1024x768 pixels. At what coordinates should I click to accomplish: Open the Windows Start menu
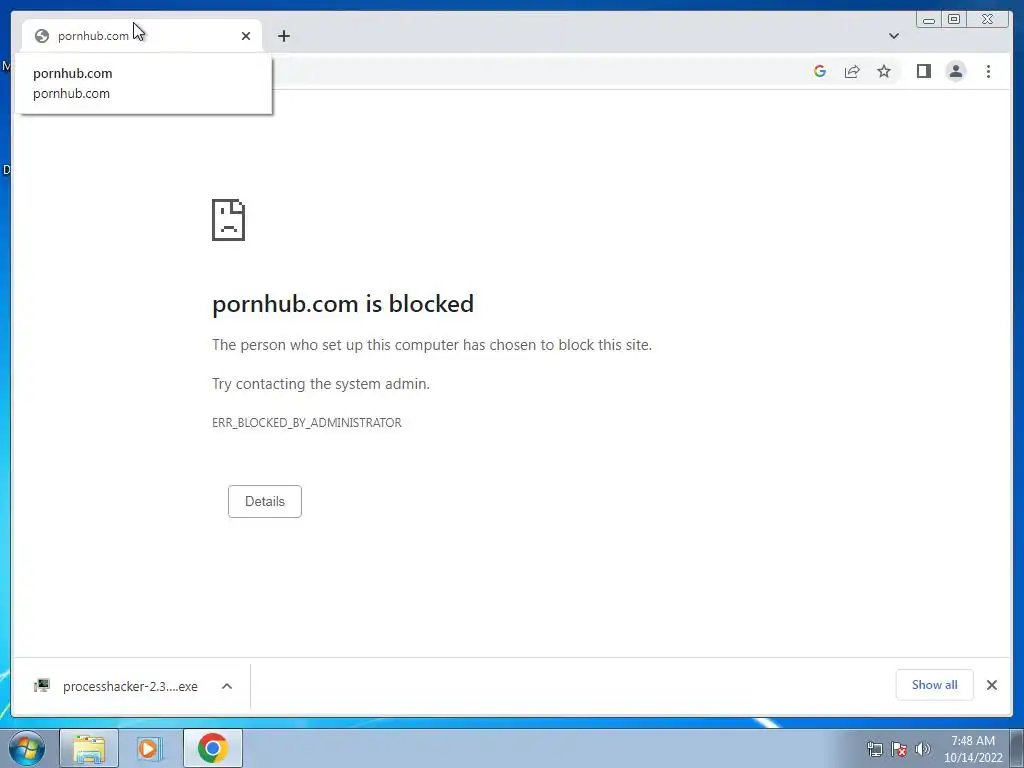coord(26,748)
